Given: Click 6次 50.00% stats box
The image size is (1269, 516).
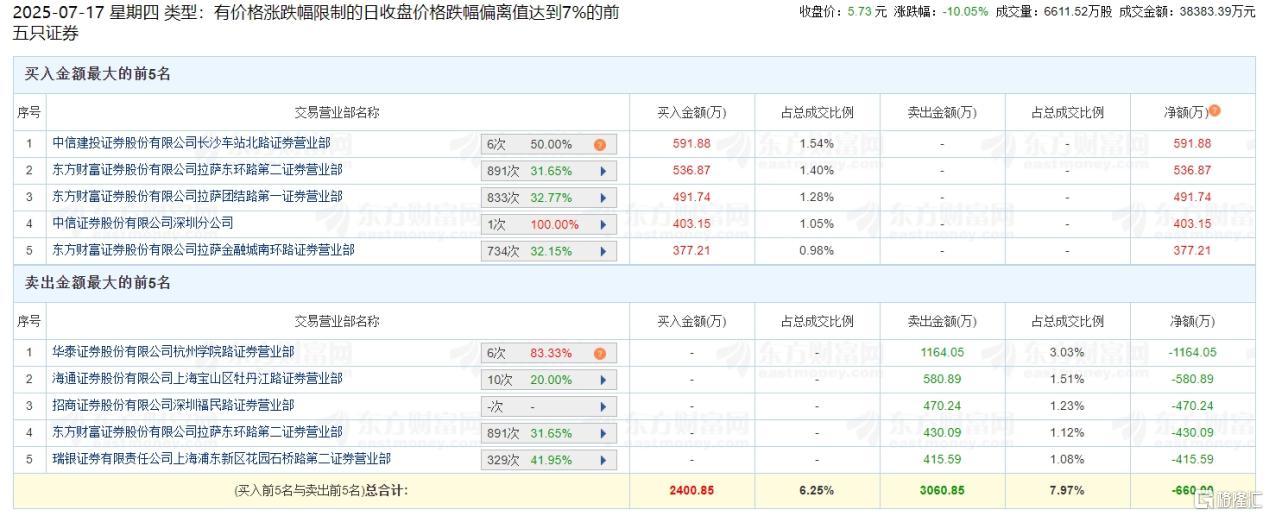Looking at the screenshot, I should [549, 144].
